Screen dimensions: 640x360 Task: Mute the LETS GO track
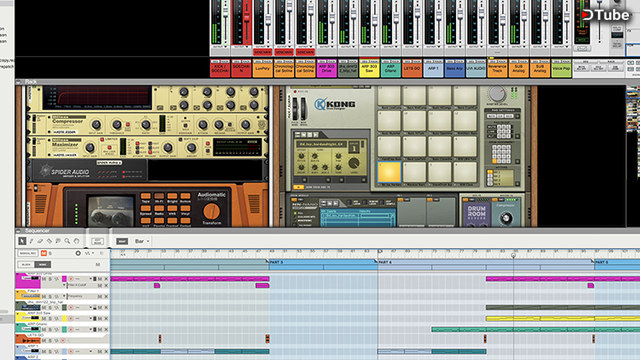coord(44,340)
